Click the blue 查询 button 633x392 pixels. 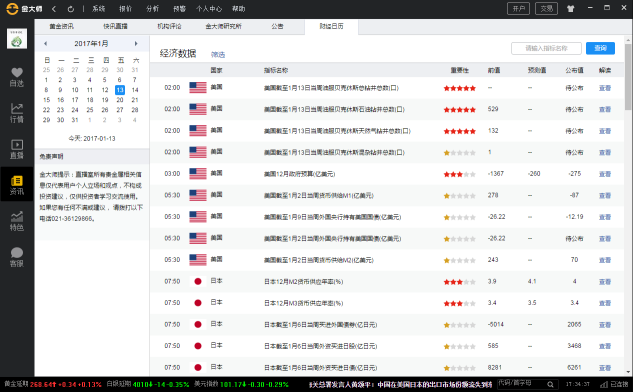600,48
